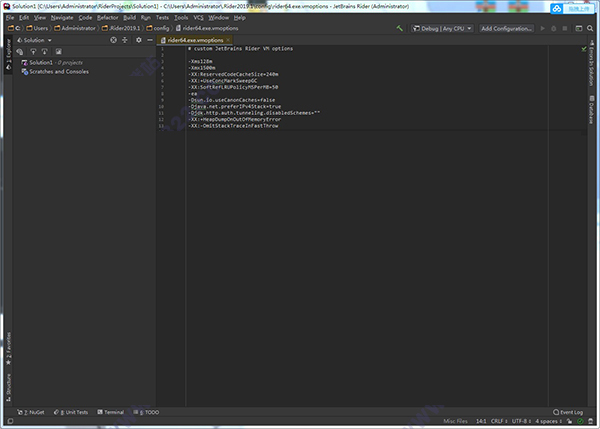This screenshot has width=600, height=429.
Task: Open the Window menu
Action: (x=218, y=18)
